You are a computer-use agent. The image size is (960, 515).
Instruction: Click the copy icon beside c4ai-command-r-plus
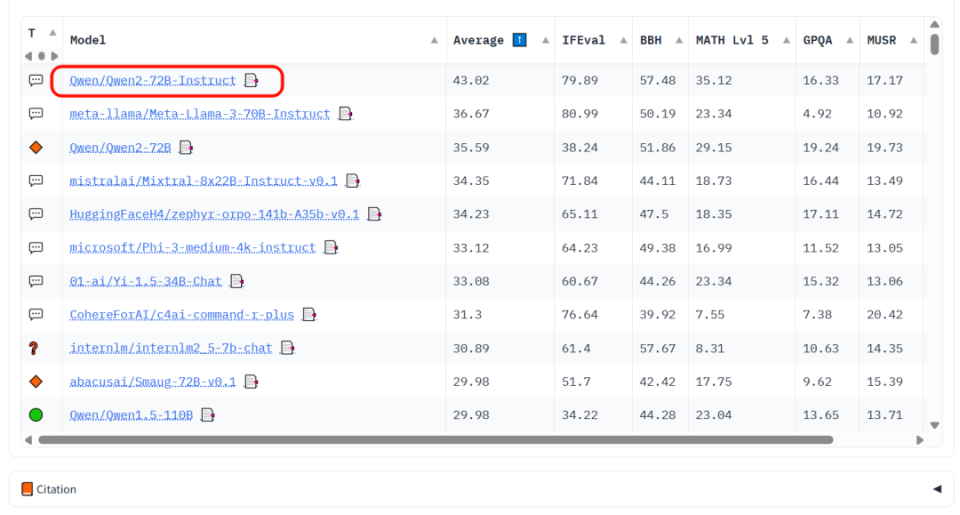309,315
